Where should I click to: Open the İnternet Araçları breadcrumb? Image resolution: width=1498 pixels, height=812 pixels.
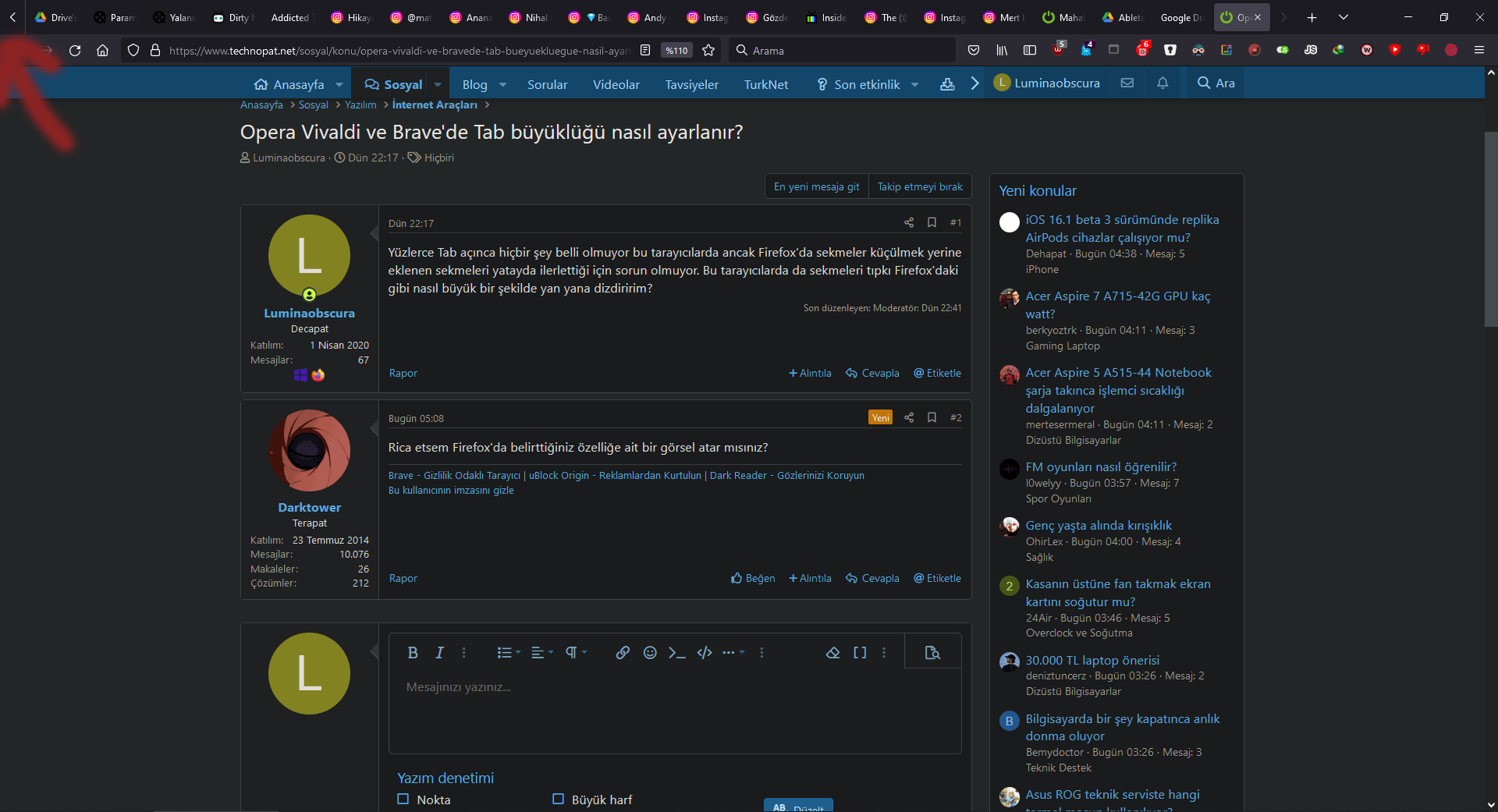(435, 105)
